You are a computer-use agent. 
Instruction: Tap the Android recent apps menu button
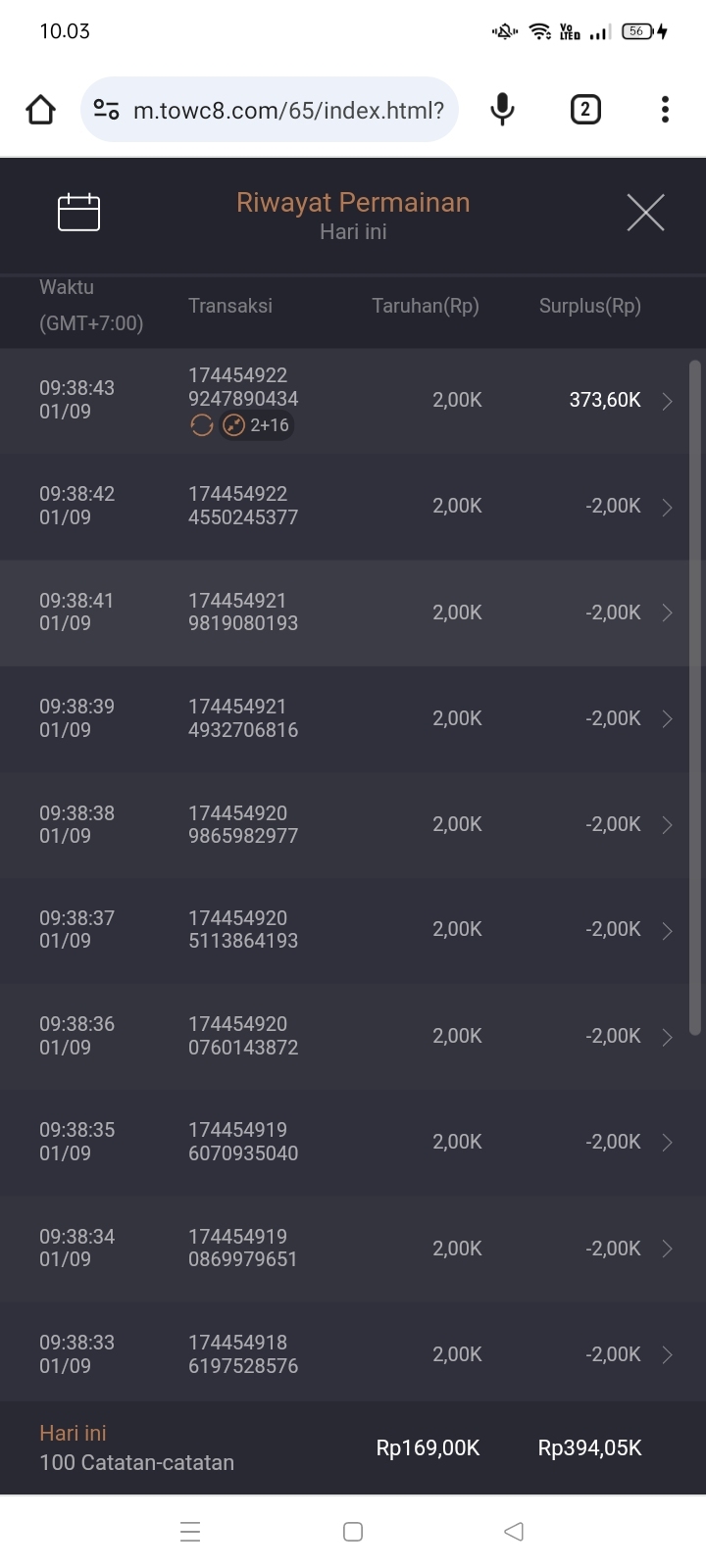(191, 1531)
